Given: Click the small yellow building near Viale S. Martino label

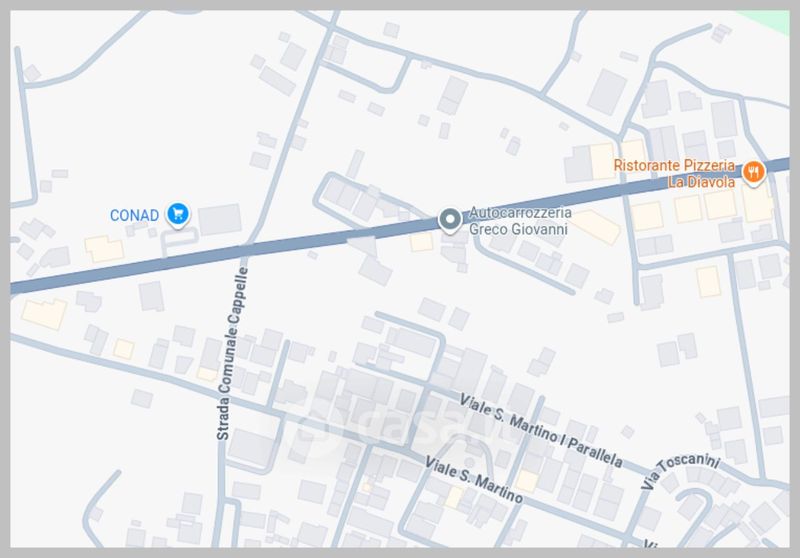Looking at the screenshot, I should point(453,497).
